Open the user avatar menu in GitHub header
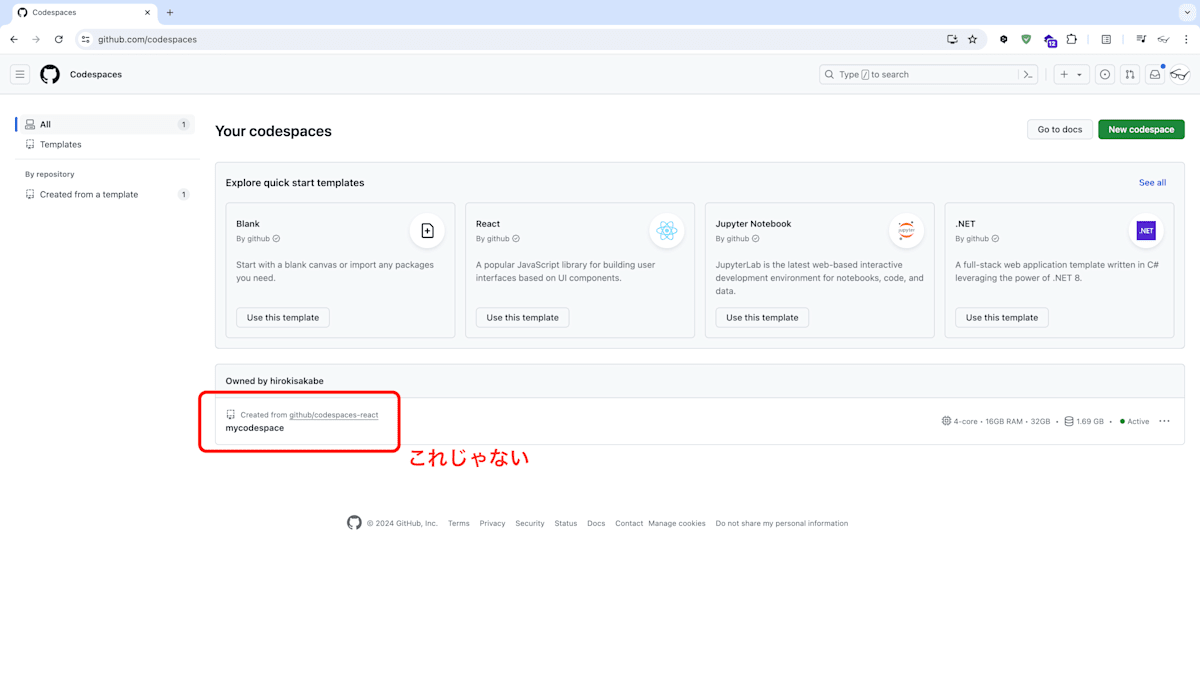This screenshot has height=675, width=1200. 1180,74
